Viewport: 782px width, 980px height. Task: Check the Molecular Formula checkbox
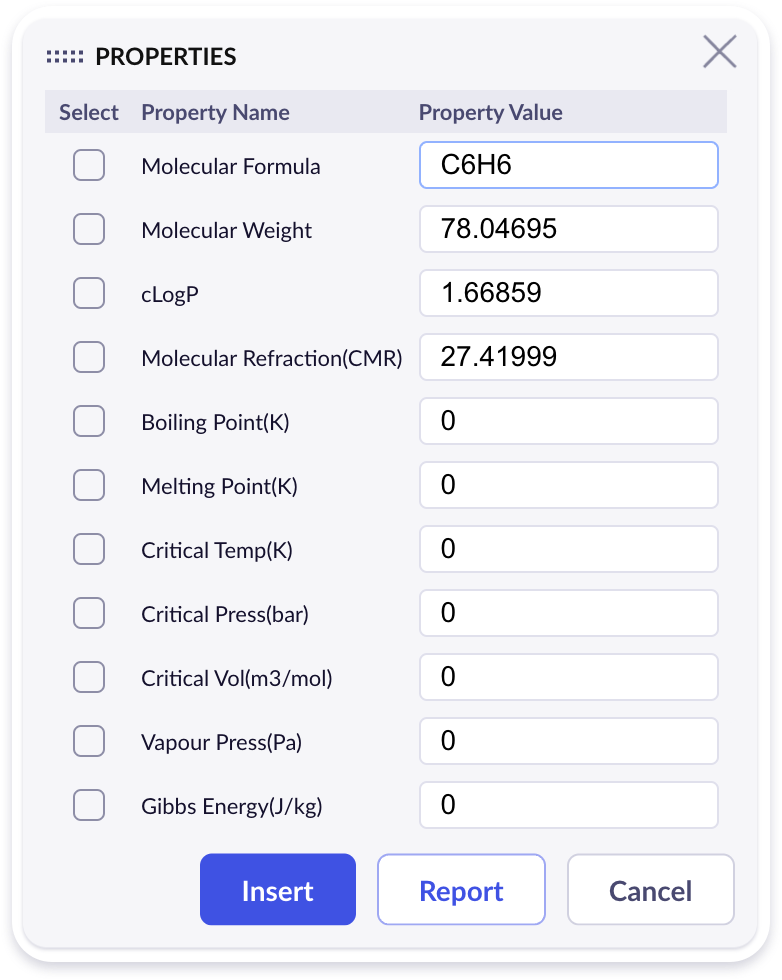coord(89,165)
